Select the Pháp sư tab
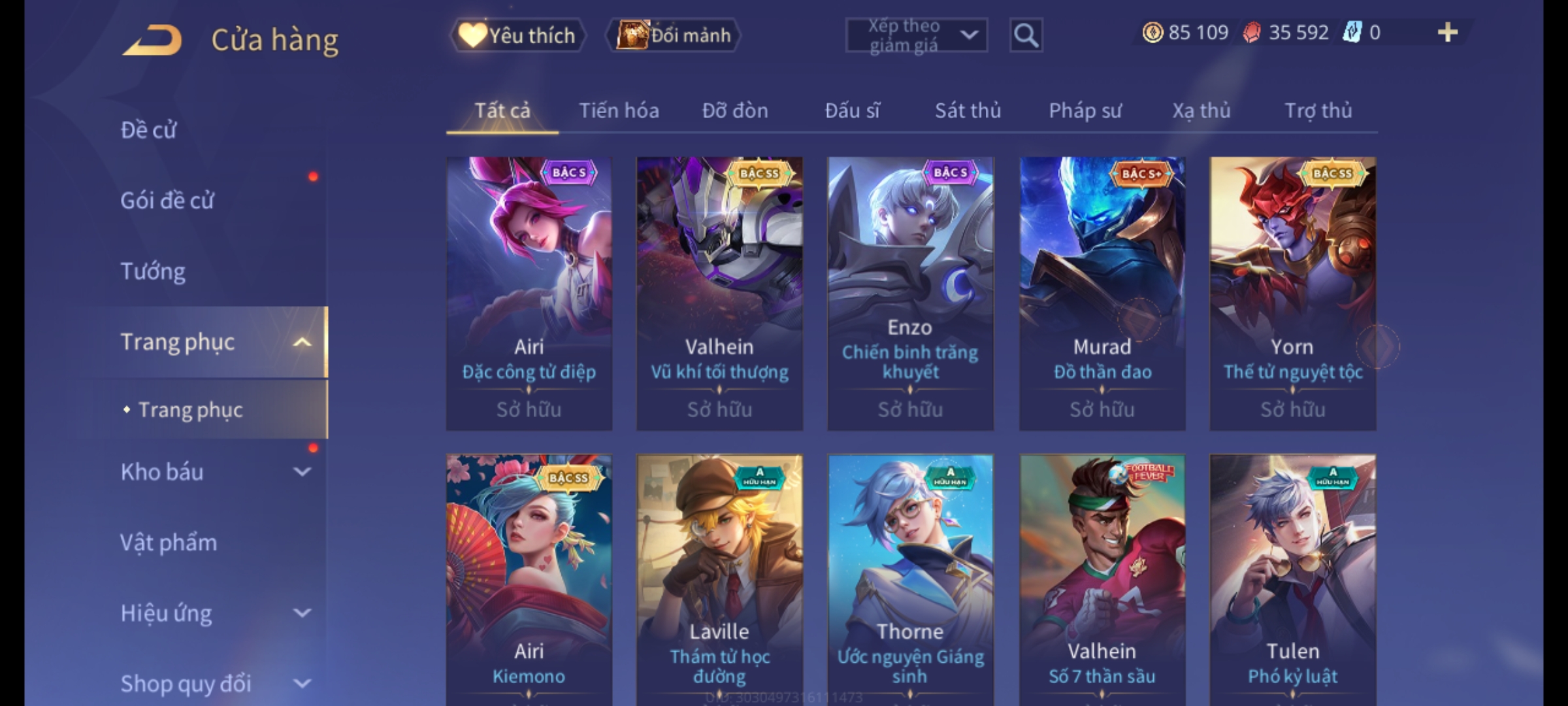This screenshot has width=1568, height=706. pos(1085,110)
